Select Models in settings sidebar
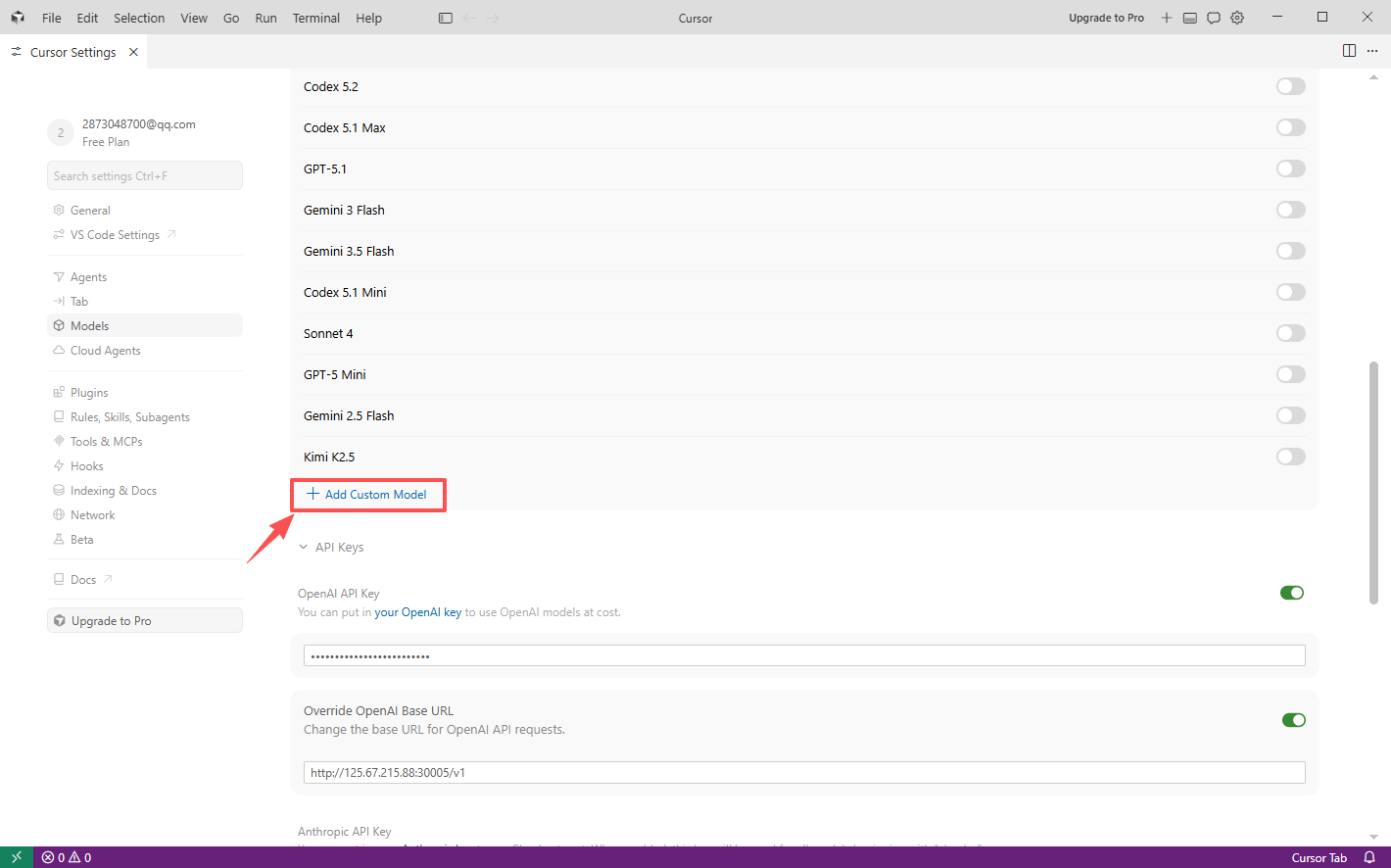Viewport: 1391px width, 868px height. coord(145,326)
